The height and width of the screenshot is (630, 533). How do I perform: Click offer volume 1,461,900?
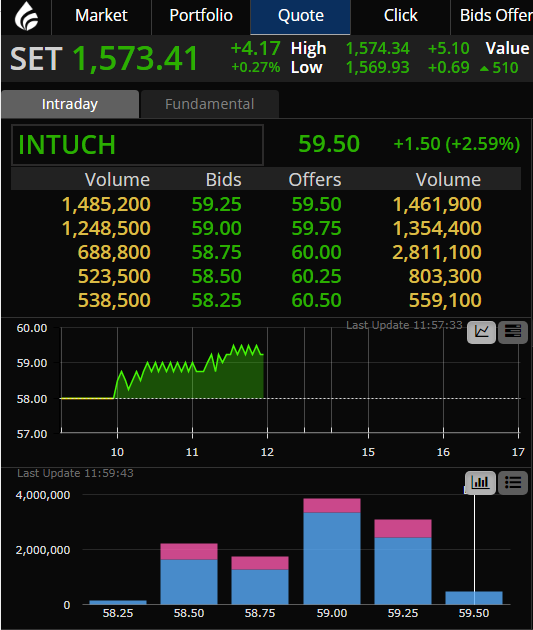coord(437,204)
